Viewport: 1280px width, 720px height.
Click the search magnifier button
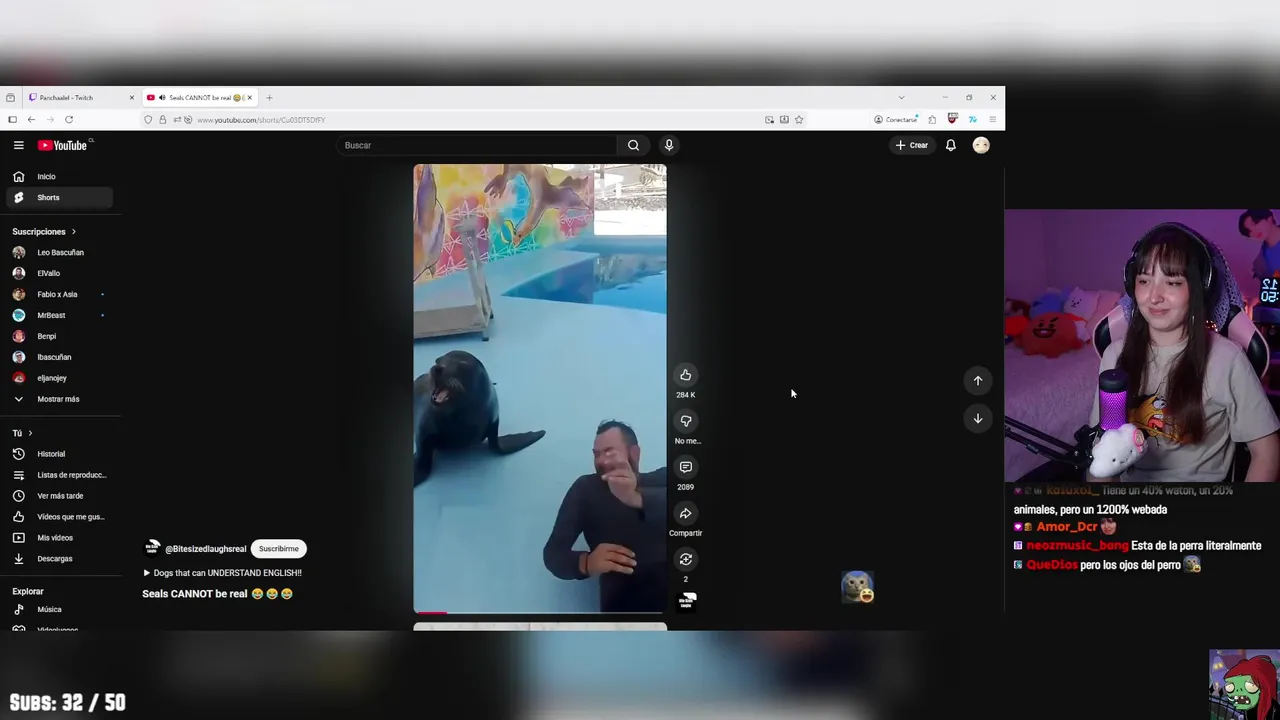point(633,145)
